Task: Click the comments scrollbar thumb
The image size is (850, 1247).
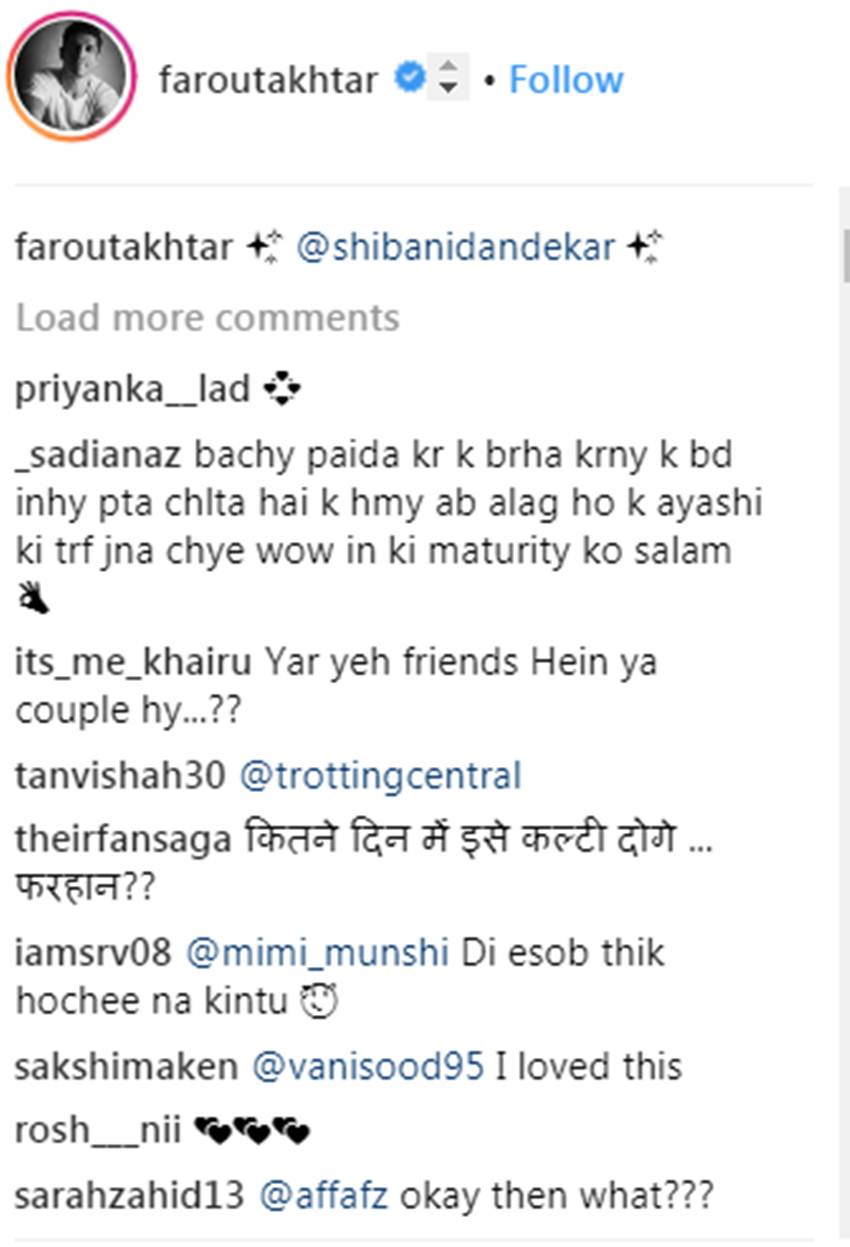Action: 845,255
